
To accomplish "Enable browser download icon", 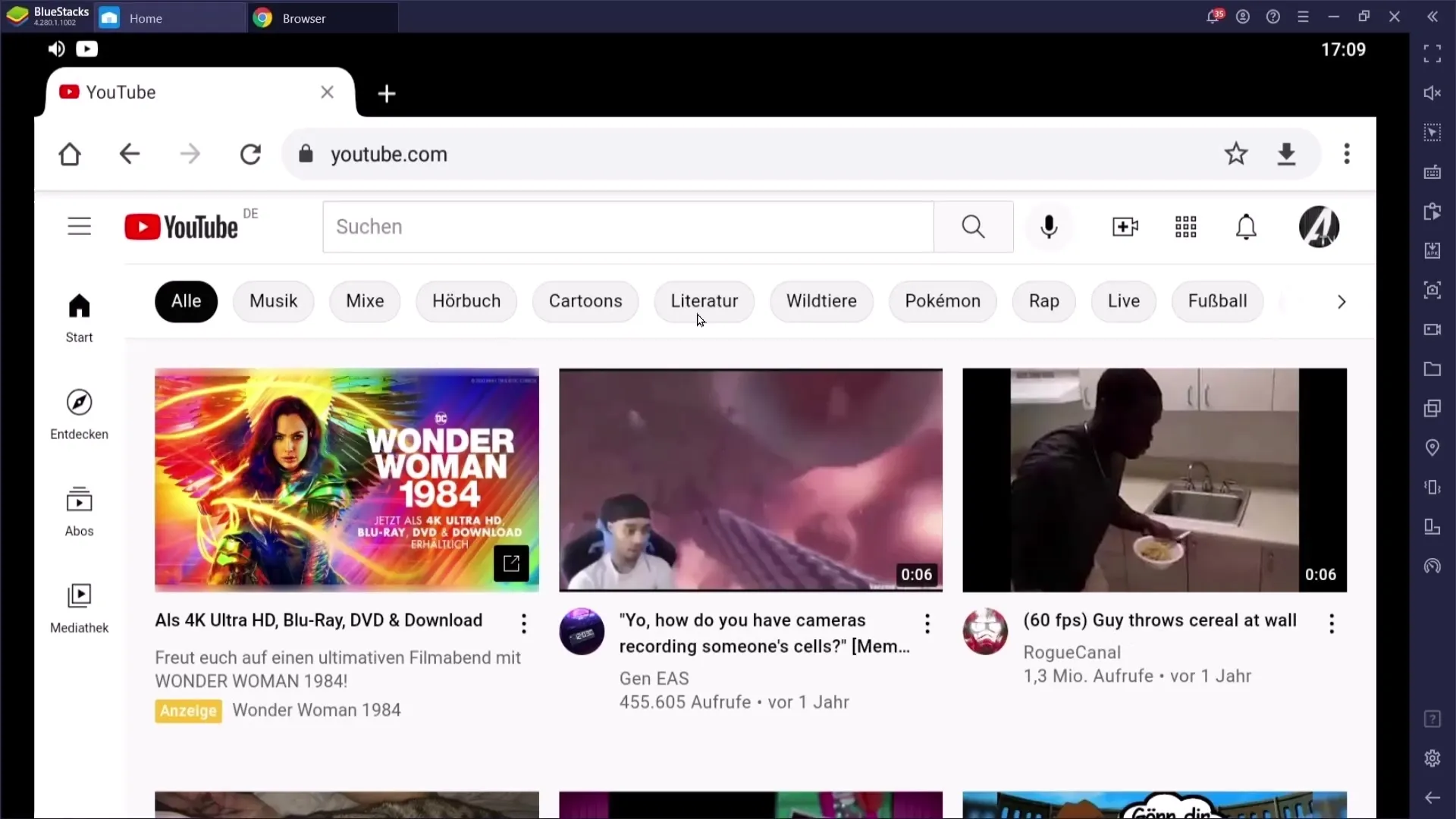I will [x=1288, y=154].
